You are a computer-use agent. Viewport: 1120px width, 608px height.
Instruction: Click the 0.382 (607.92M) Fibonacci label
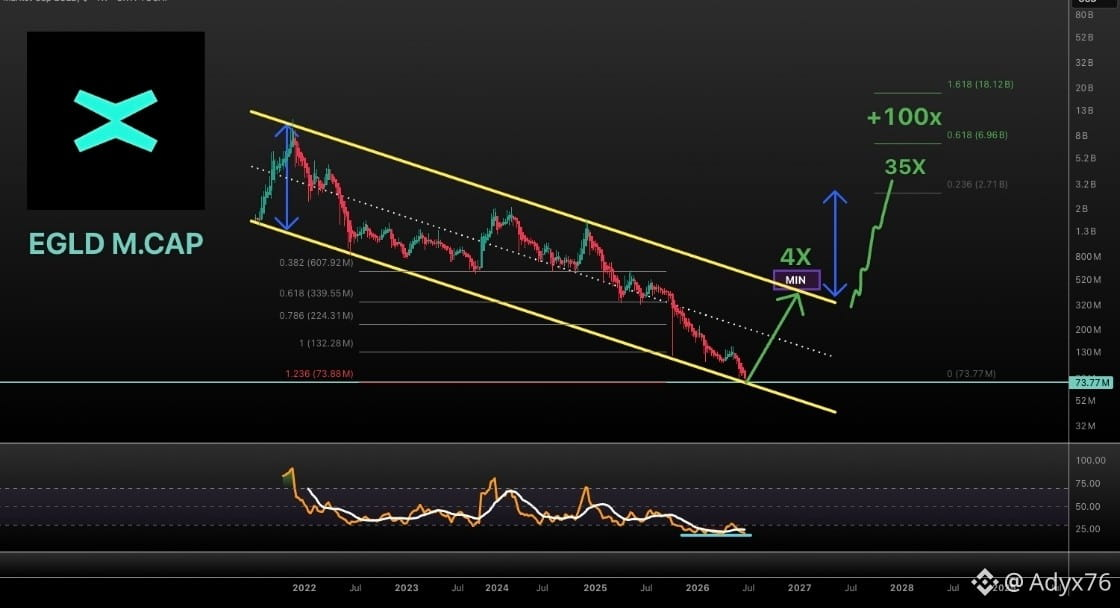click(x=316, y=263)
